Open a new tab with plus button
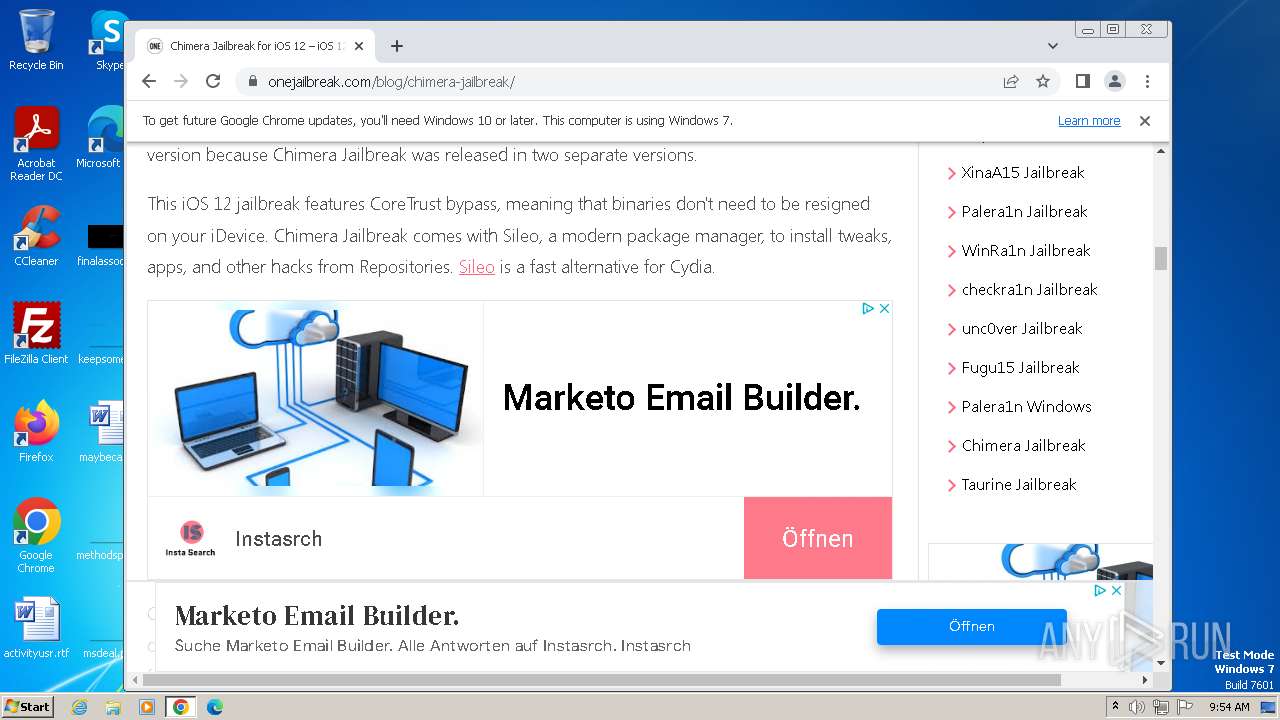1280x720 pixels. [397, 46]
